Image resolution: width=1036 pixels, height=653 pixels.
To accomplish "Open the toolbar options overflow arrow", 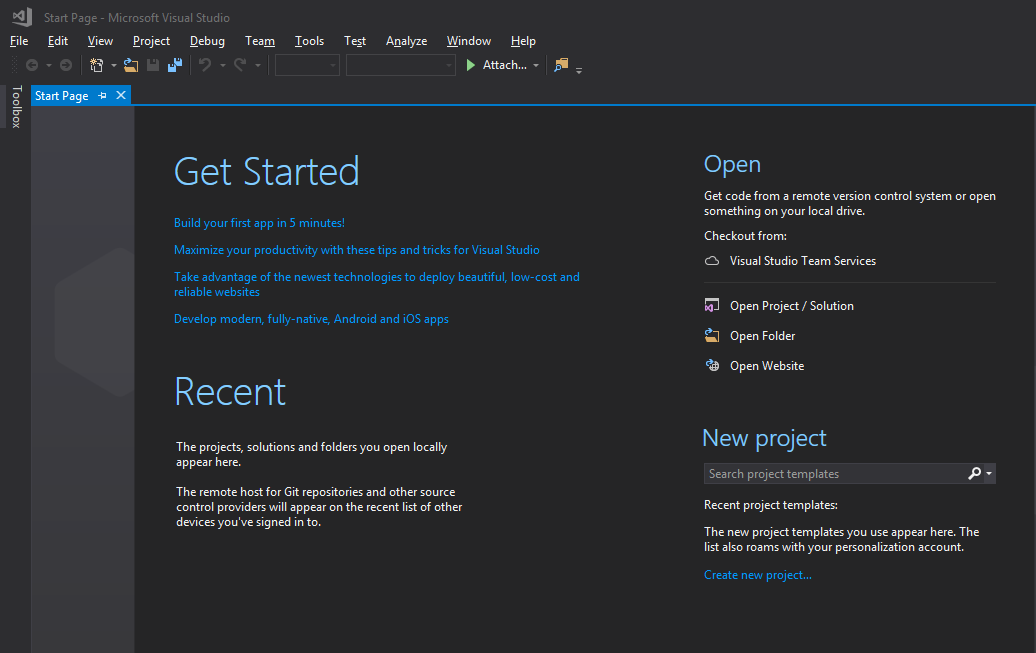I will pos(579,70).
